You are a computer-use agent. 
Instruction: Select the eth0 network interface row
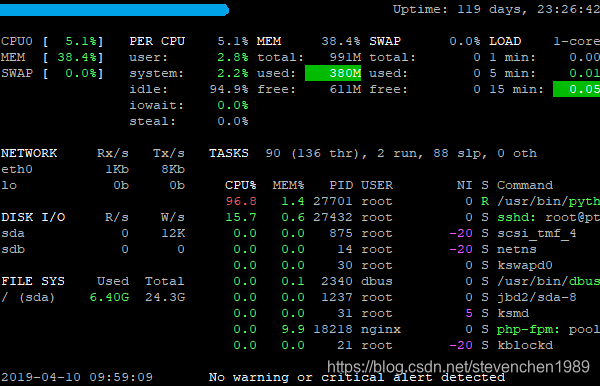click(x=93, y=169)
